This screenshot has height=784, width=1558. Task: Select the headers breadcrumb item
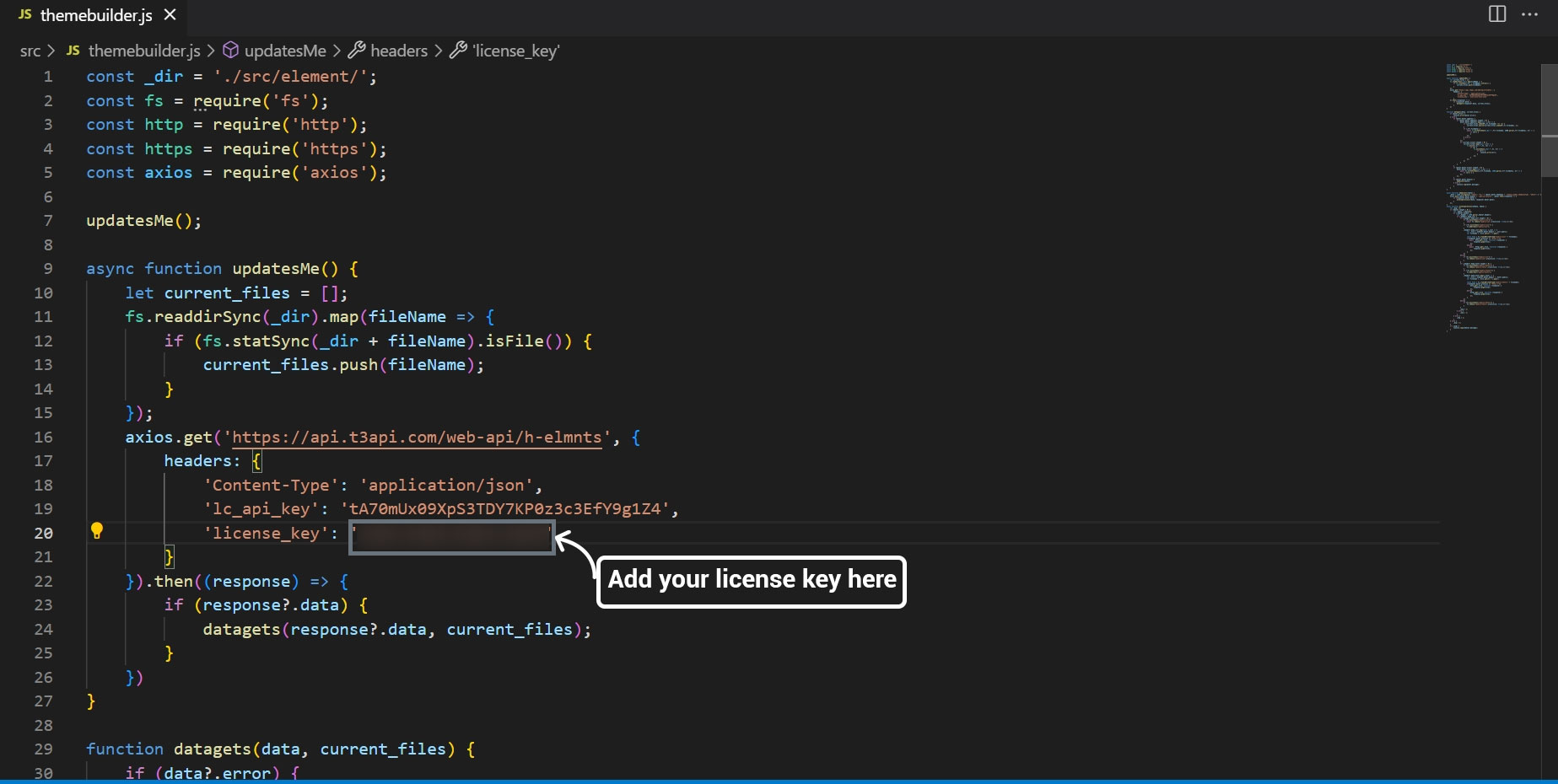click(x=399, y=51)
